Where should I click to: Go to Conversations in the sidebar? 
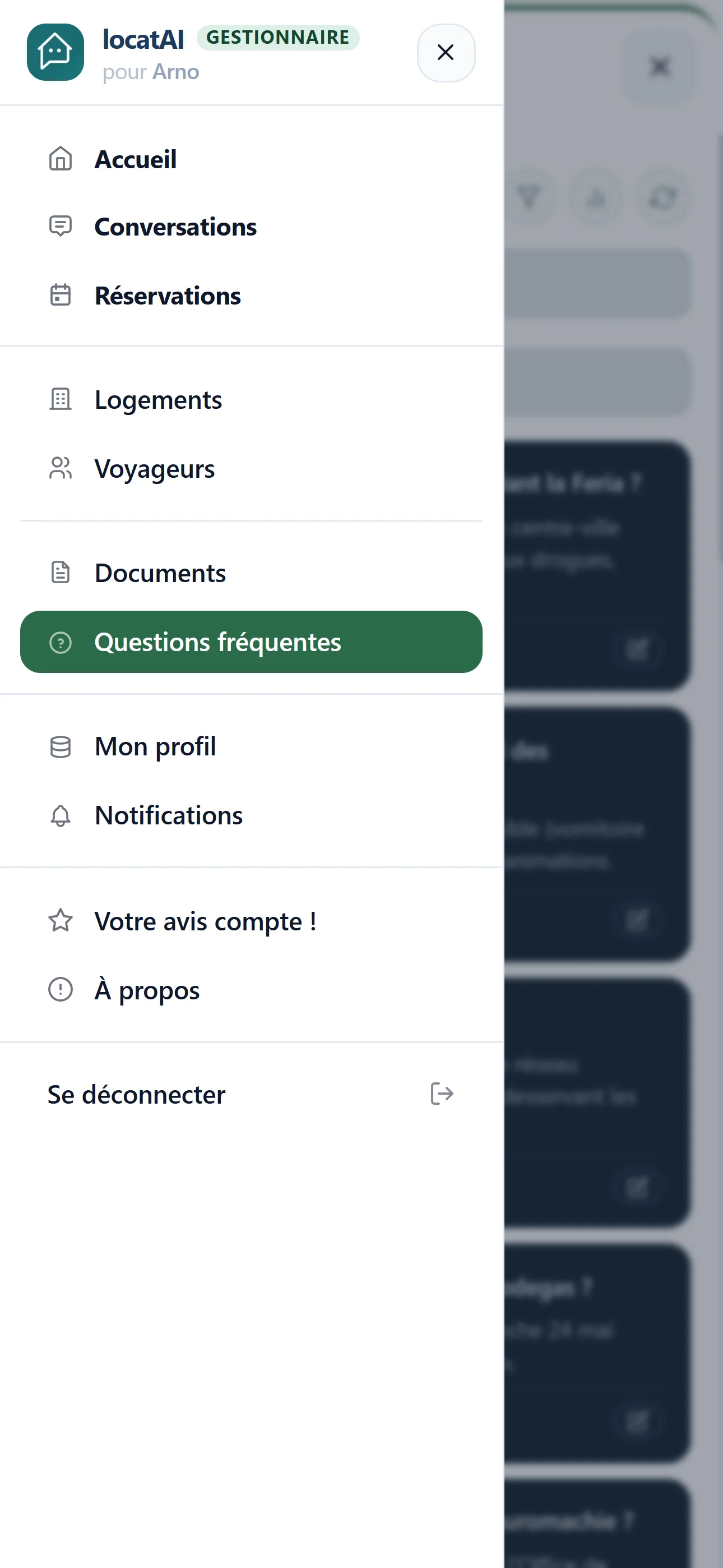(x=251, y=227)
